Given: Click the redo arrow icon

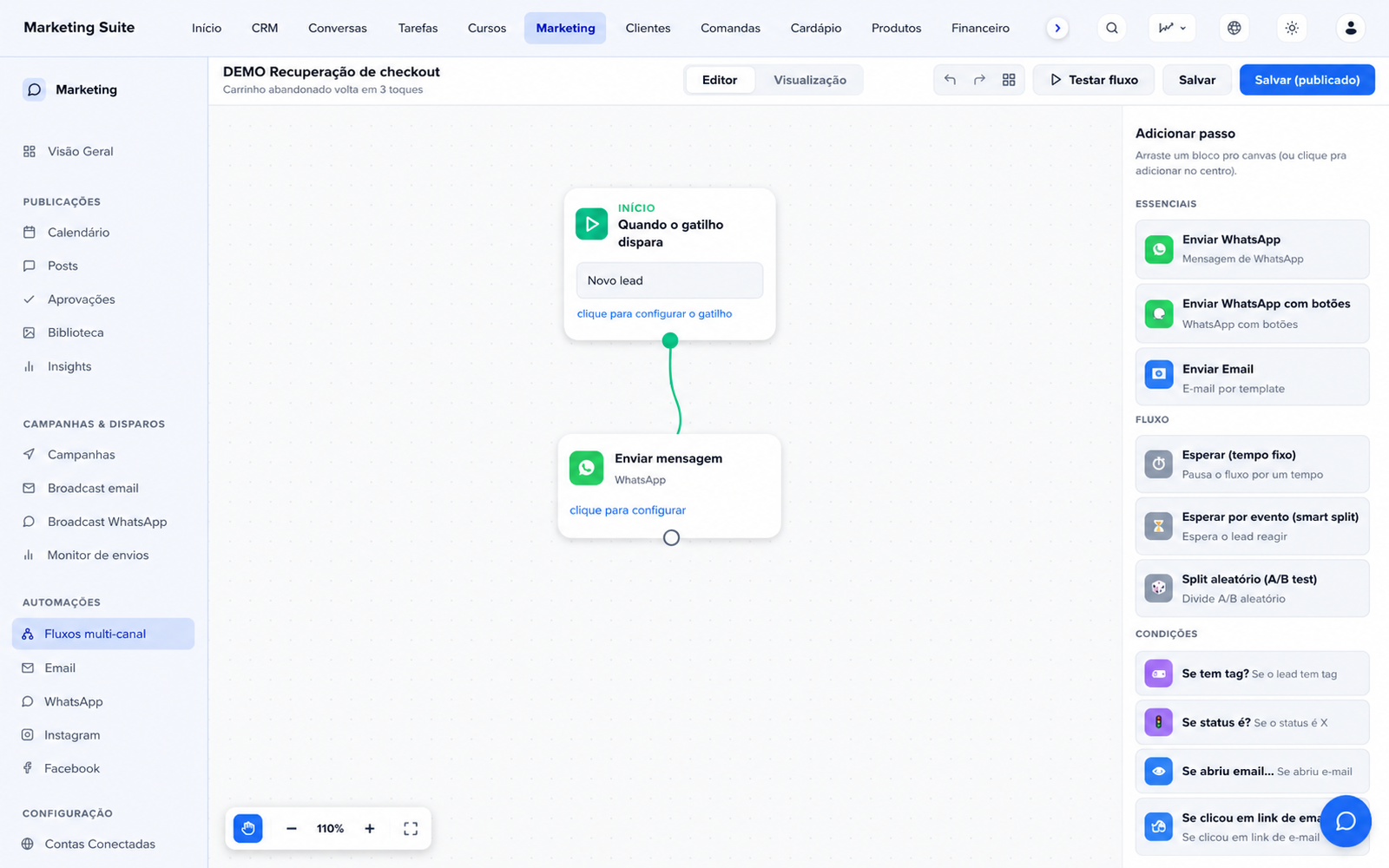Looking at the screenshot, I should point(979,80).
